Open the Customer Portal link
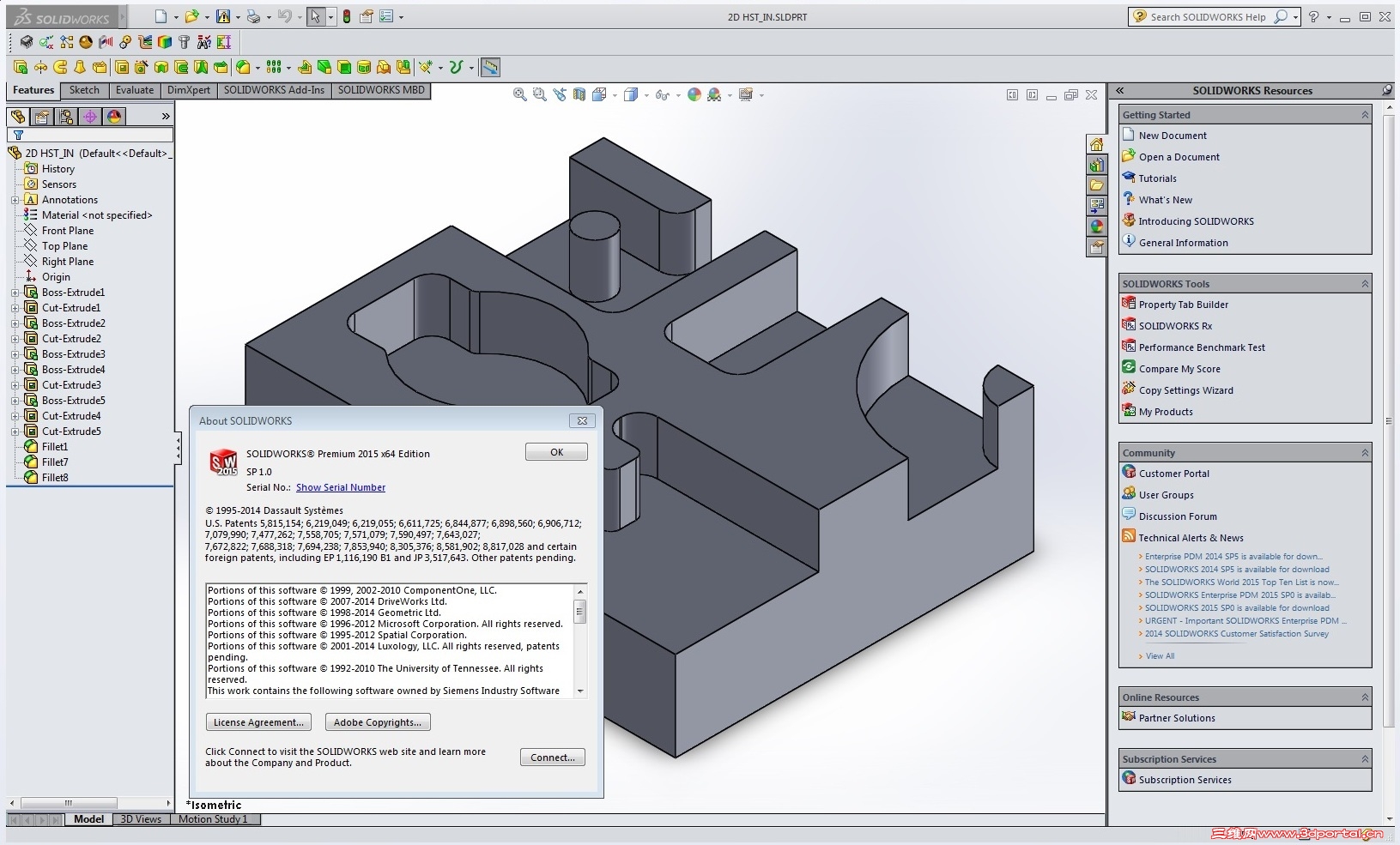1400x845 pixels. pyautogui.click(x=1173, y=474)
